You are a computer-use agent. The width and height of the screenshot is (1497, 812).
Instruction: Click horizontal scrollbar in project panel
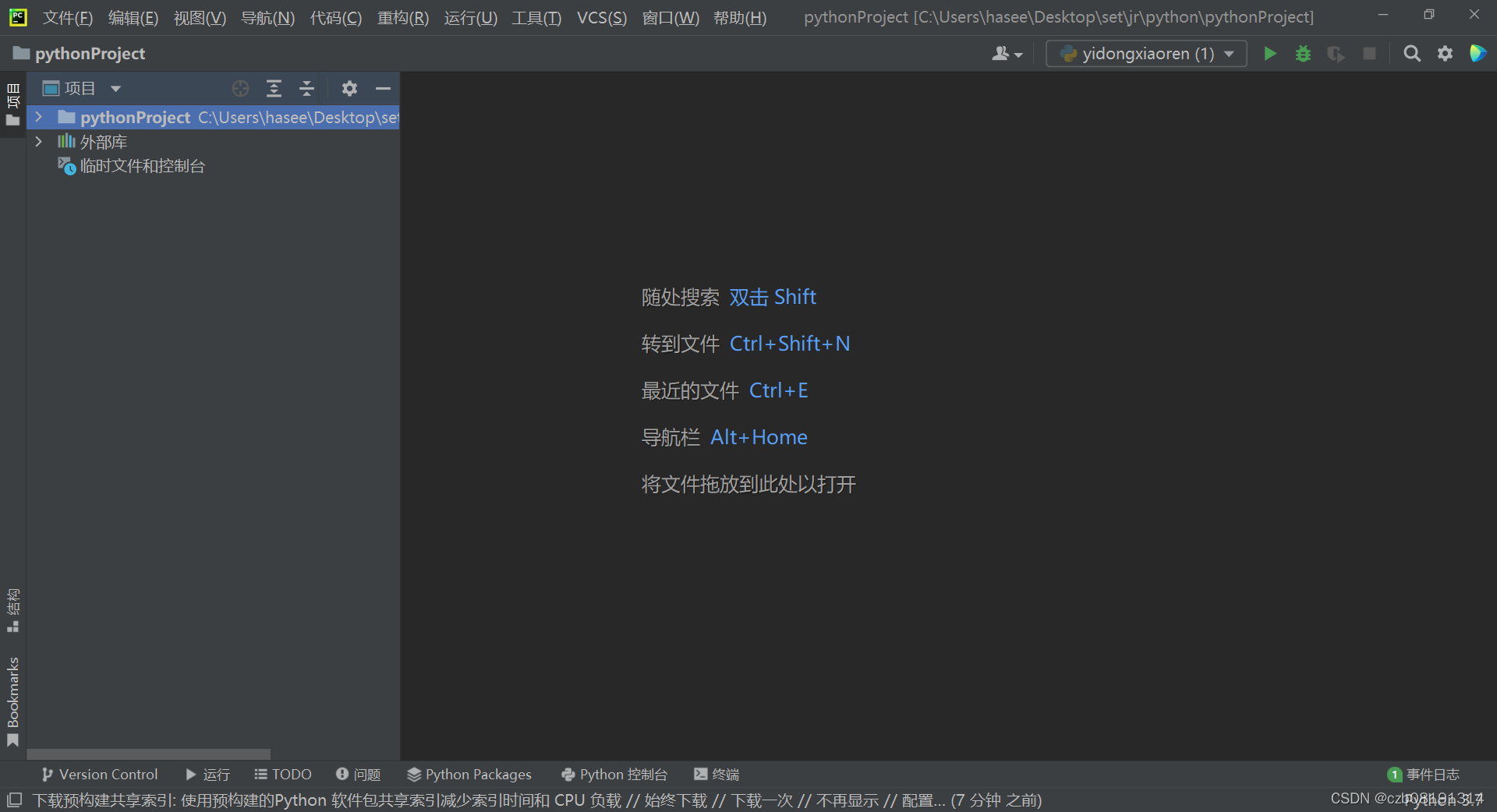coord(149,754)
